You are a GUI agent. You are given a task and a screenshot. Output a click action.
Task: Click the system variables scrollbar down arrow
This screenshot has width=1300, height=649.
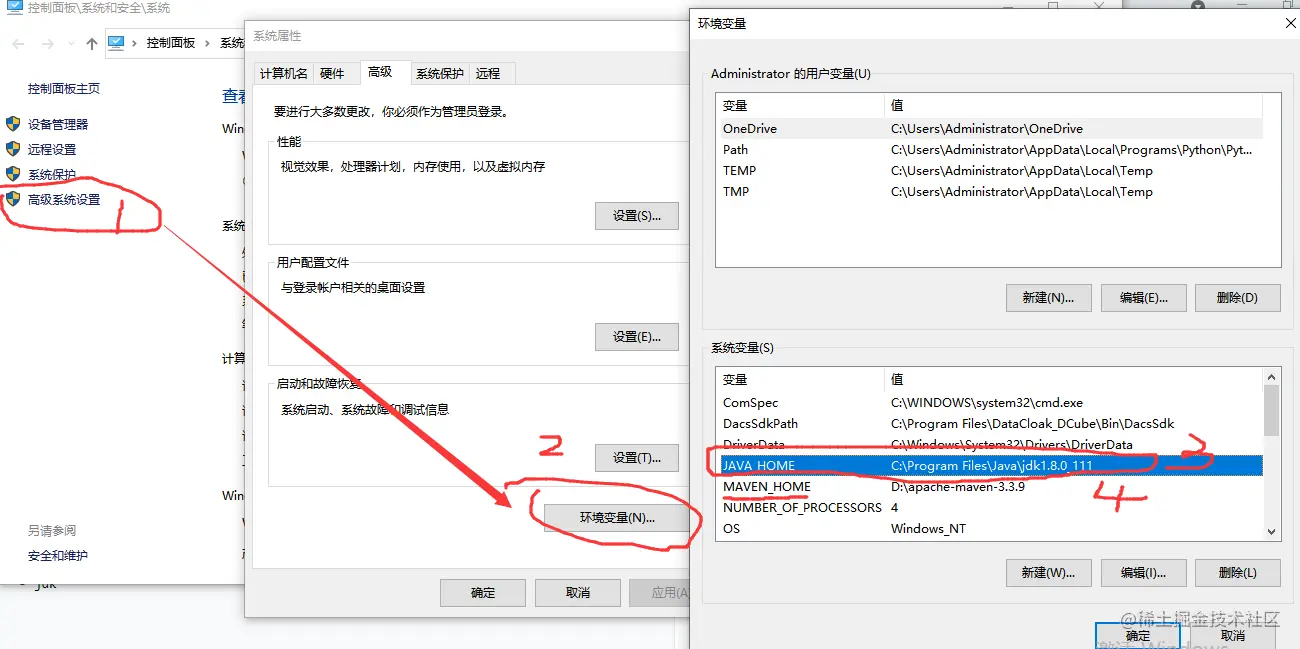coord(1271,531)
